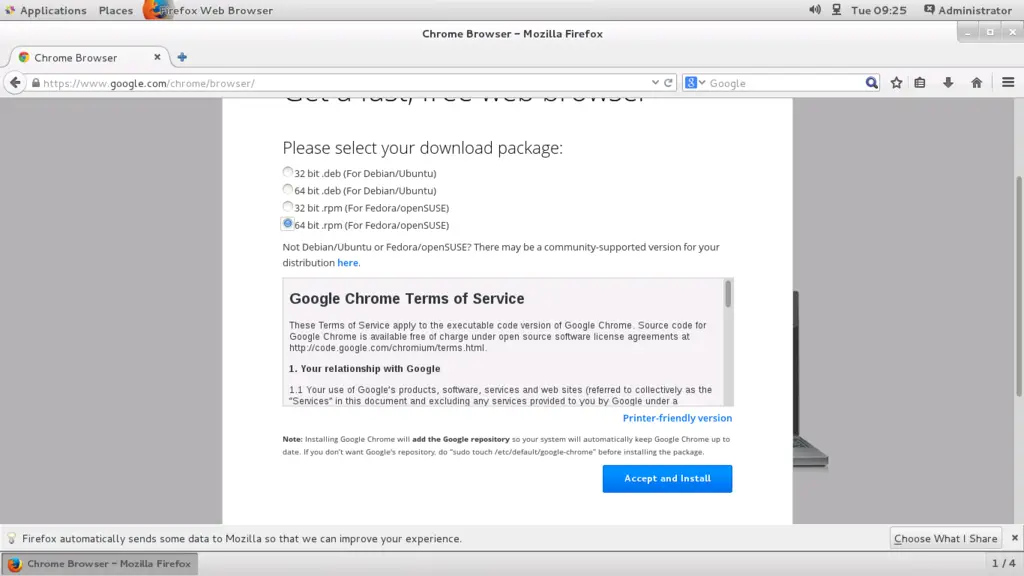Maximize the Firefox window
The image size is (1024, 576).
pyautogui.click(x=990, y=32)
